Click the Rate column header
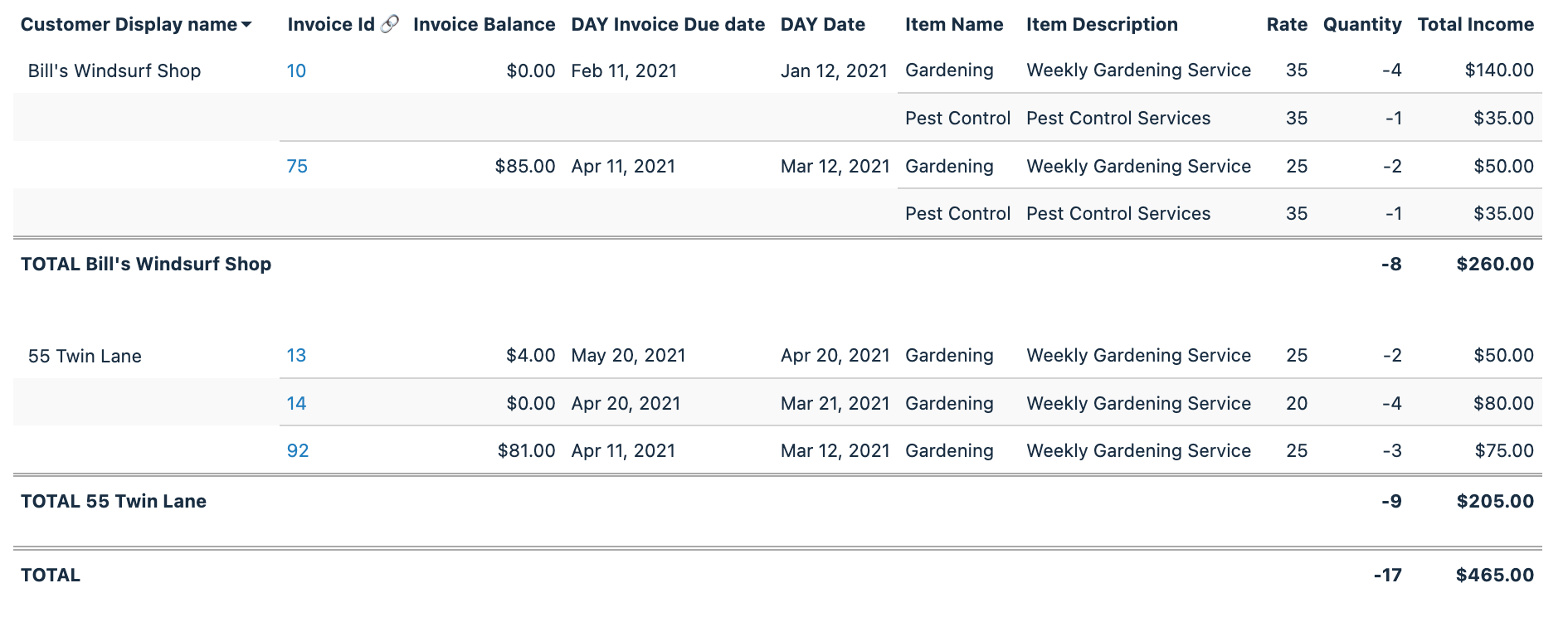Screen dimensions: 1568x622 [x=1287, y=25]
